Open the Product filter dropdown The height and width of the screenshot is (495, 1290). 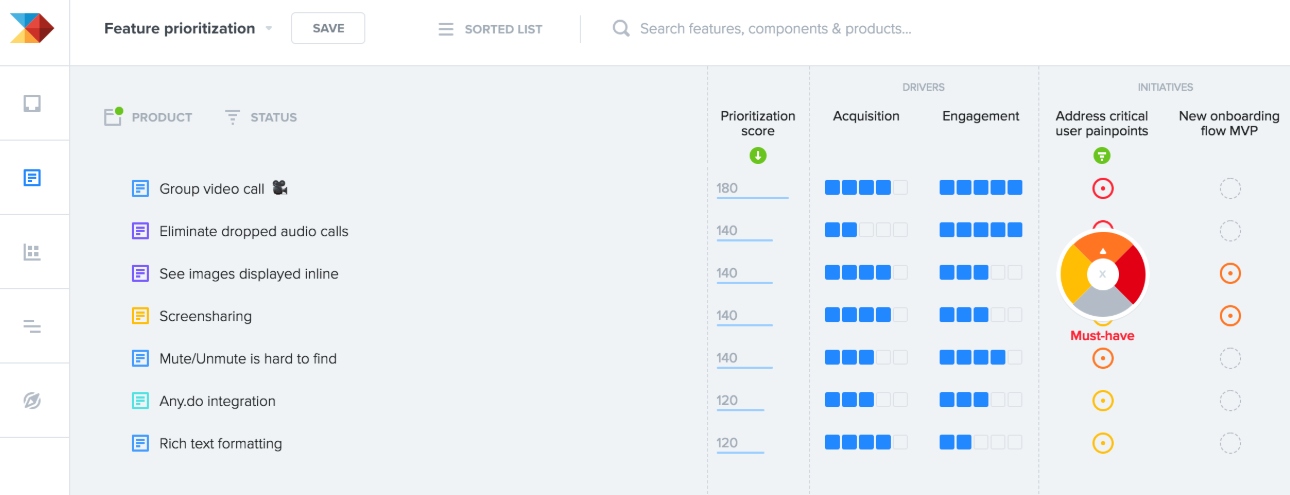(149, 117)
